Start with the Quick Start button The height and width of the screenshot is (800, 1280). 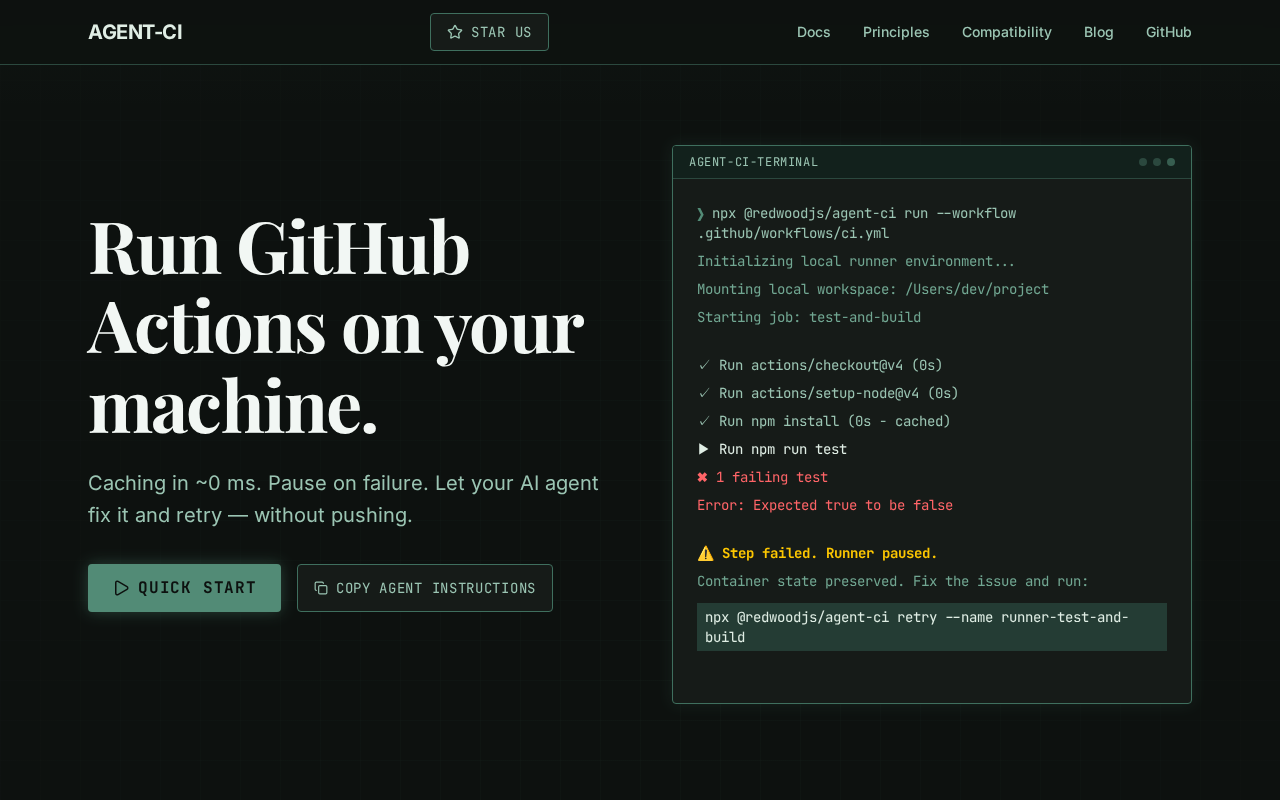(184, 588)
